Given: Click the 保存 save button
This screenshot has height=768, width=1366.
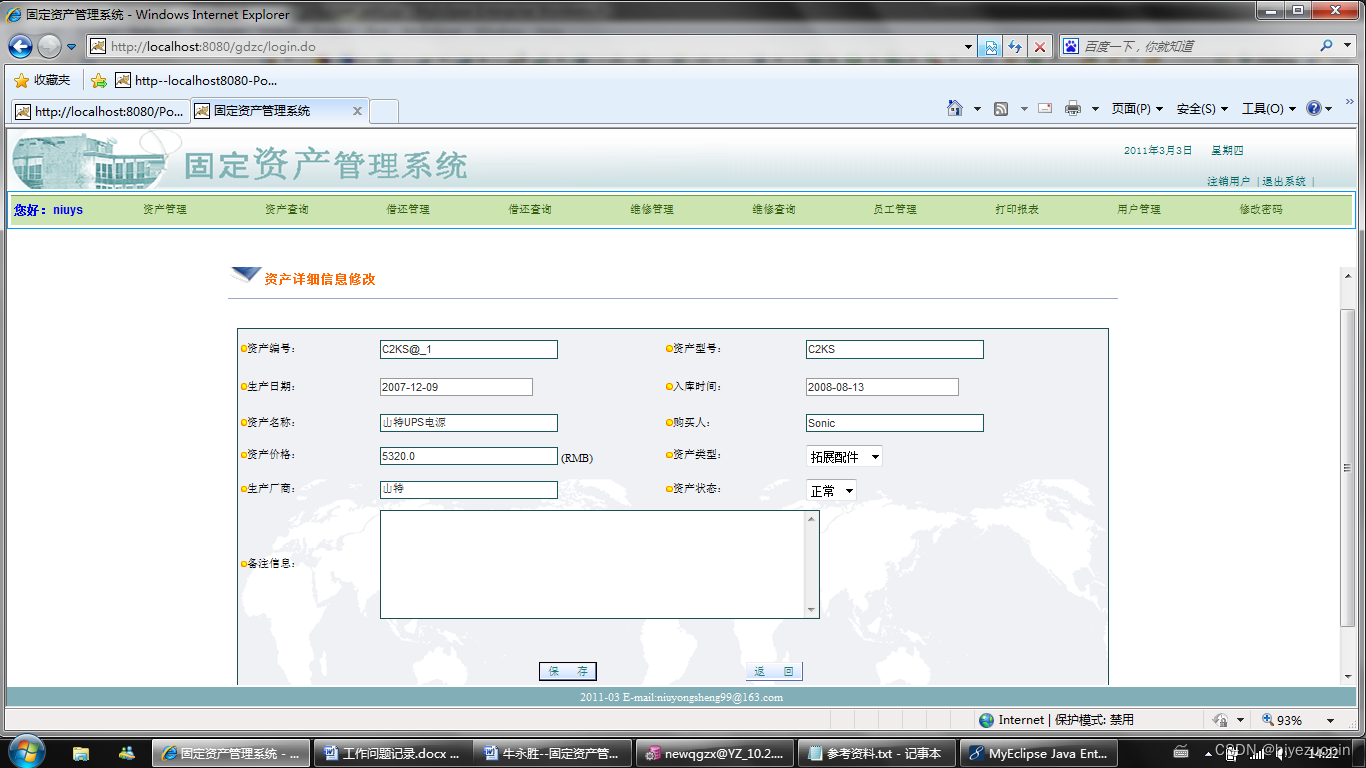Looking at the screenshot, I should coord(568,672).
